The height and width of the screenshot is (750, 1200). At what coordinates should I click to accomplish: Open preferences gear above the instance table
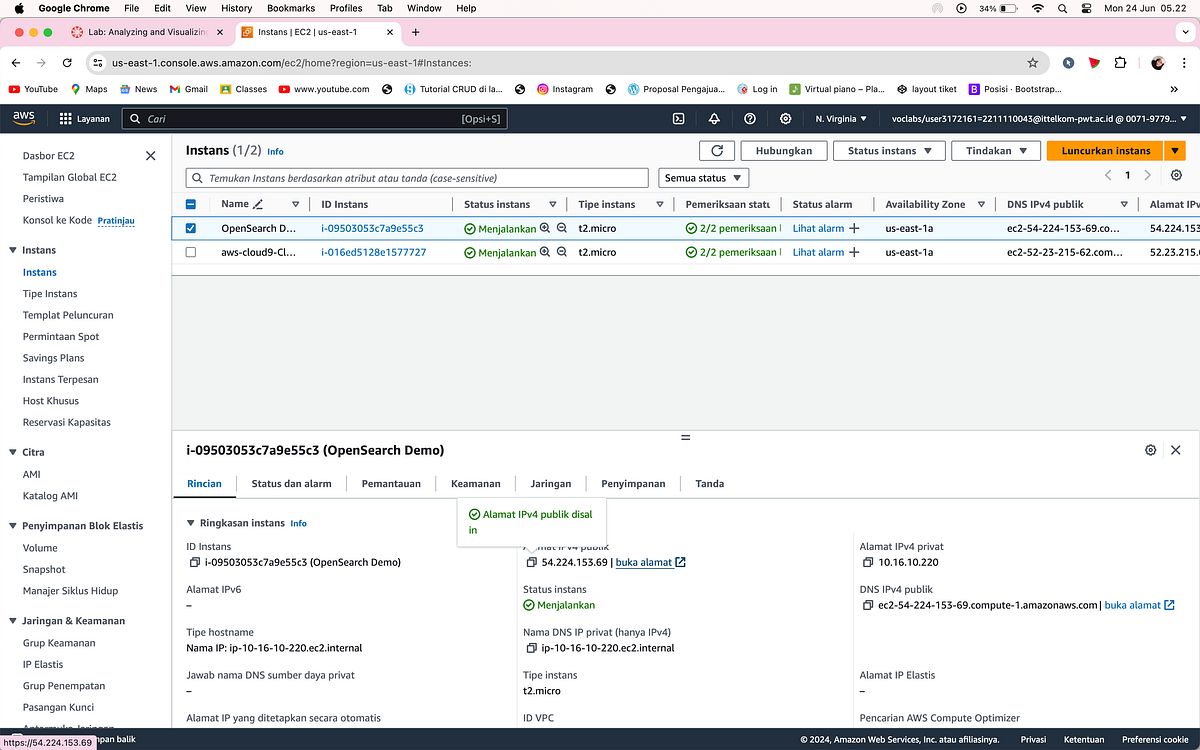coord(1176,175)
